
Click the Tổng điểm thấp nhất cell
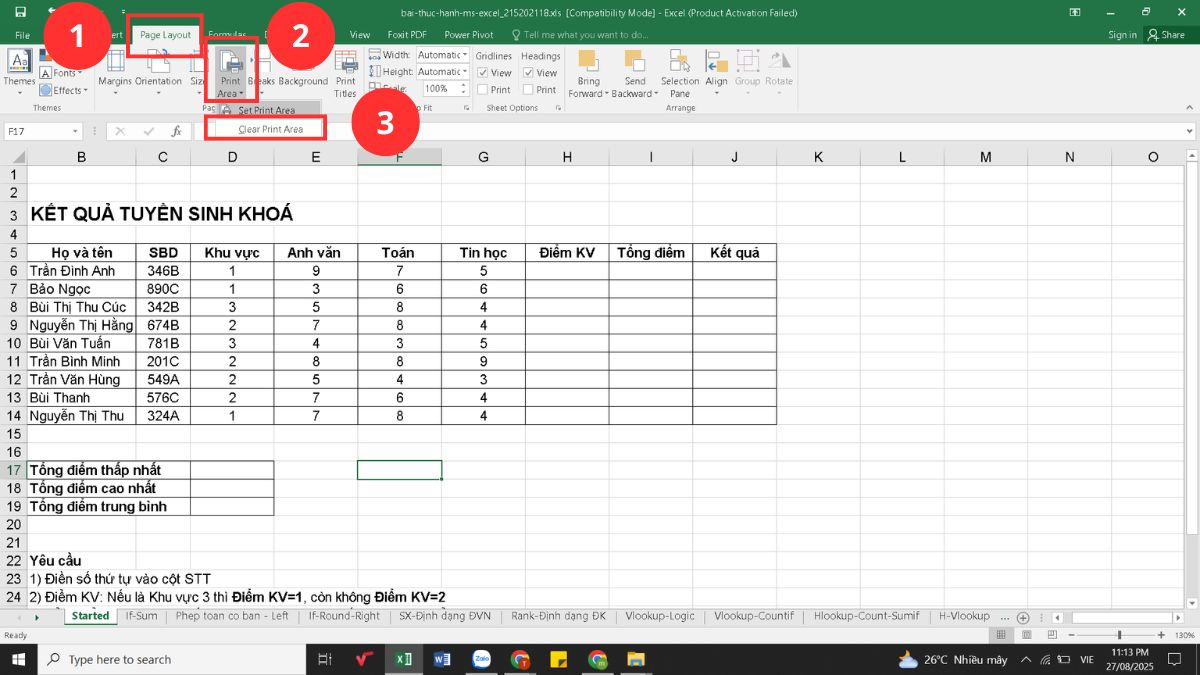(x=109, y=470)
